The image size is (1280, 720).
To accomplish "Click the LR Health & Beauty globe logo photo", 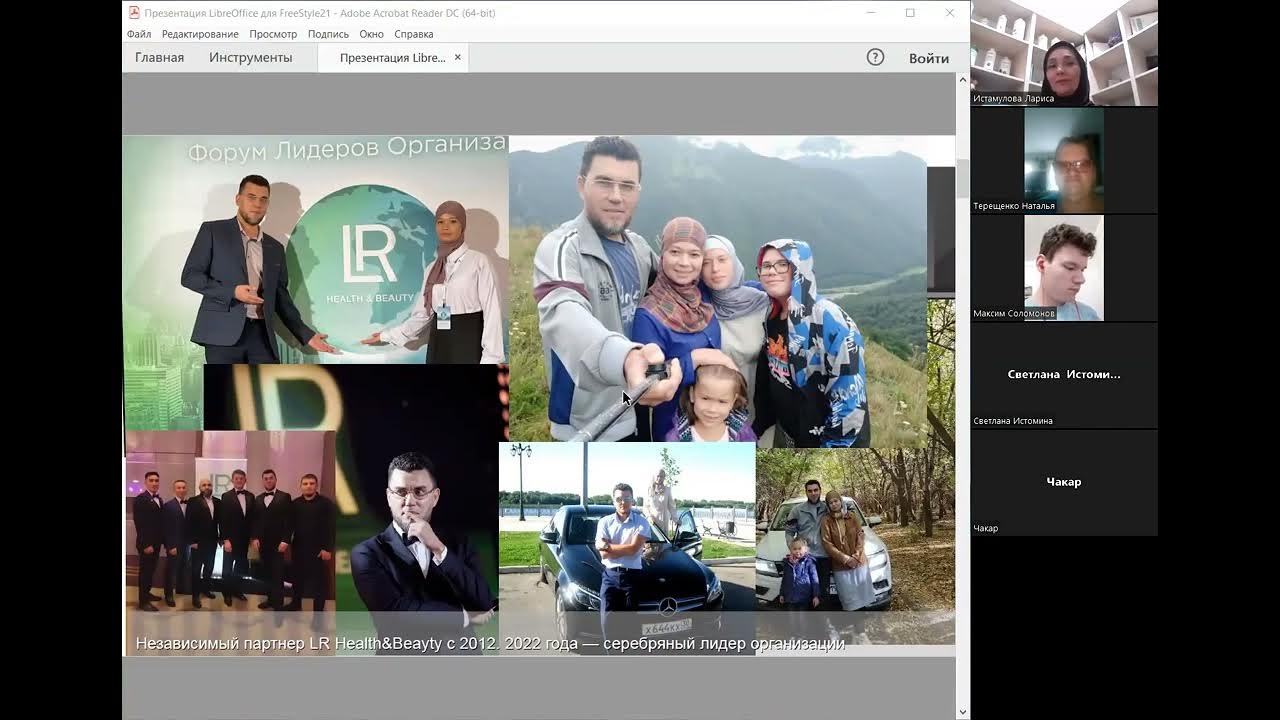I will [x=316, y=250].
